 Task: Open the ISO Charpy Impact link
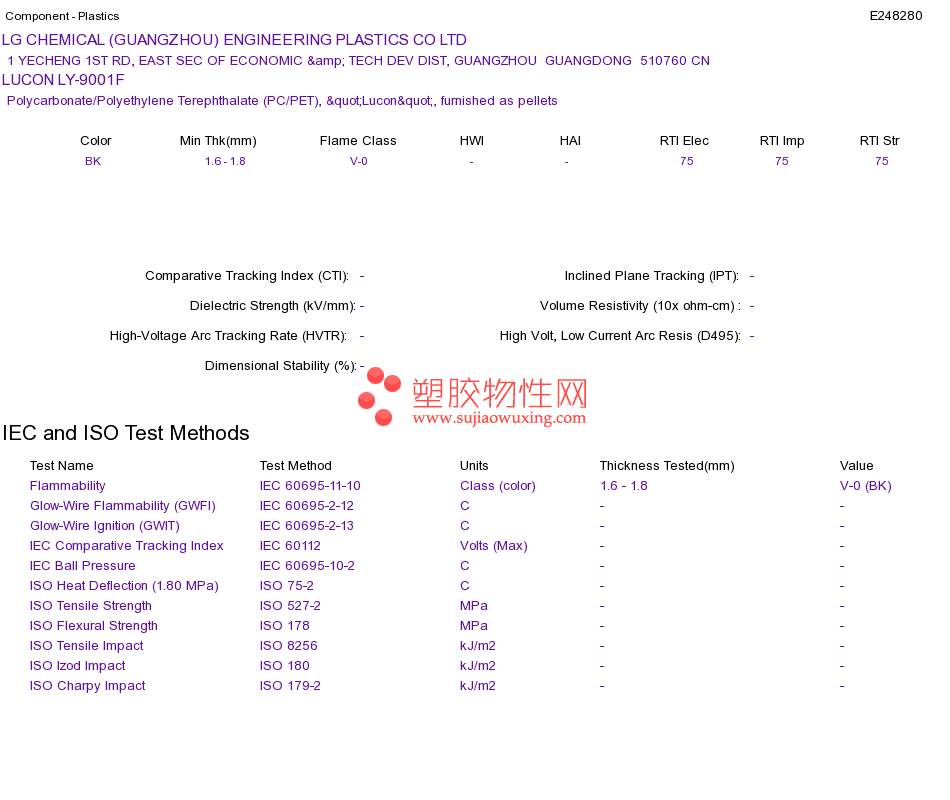(x=87, y=685)
